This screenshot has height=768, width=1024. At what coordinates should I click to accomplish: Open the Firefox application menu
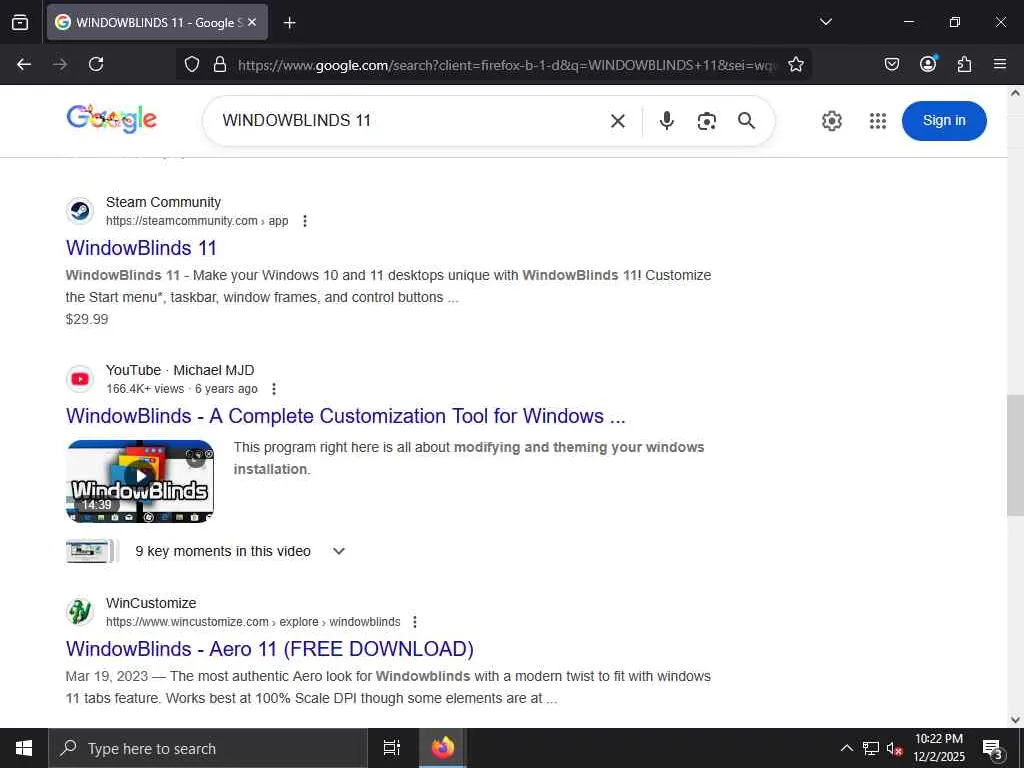(x=1000, y=64)
